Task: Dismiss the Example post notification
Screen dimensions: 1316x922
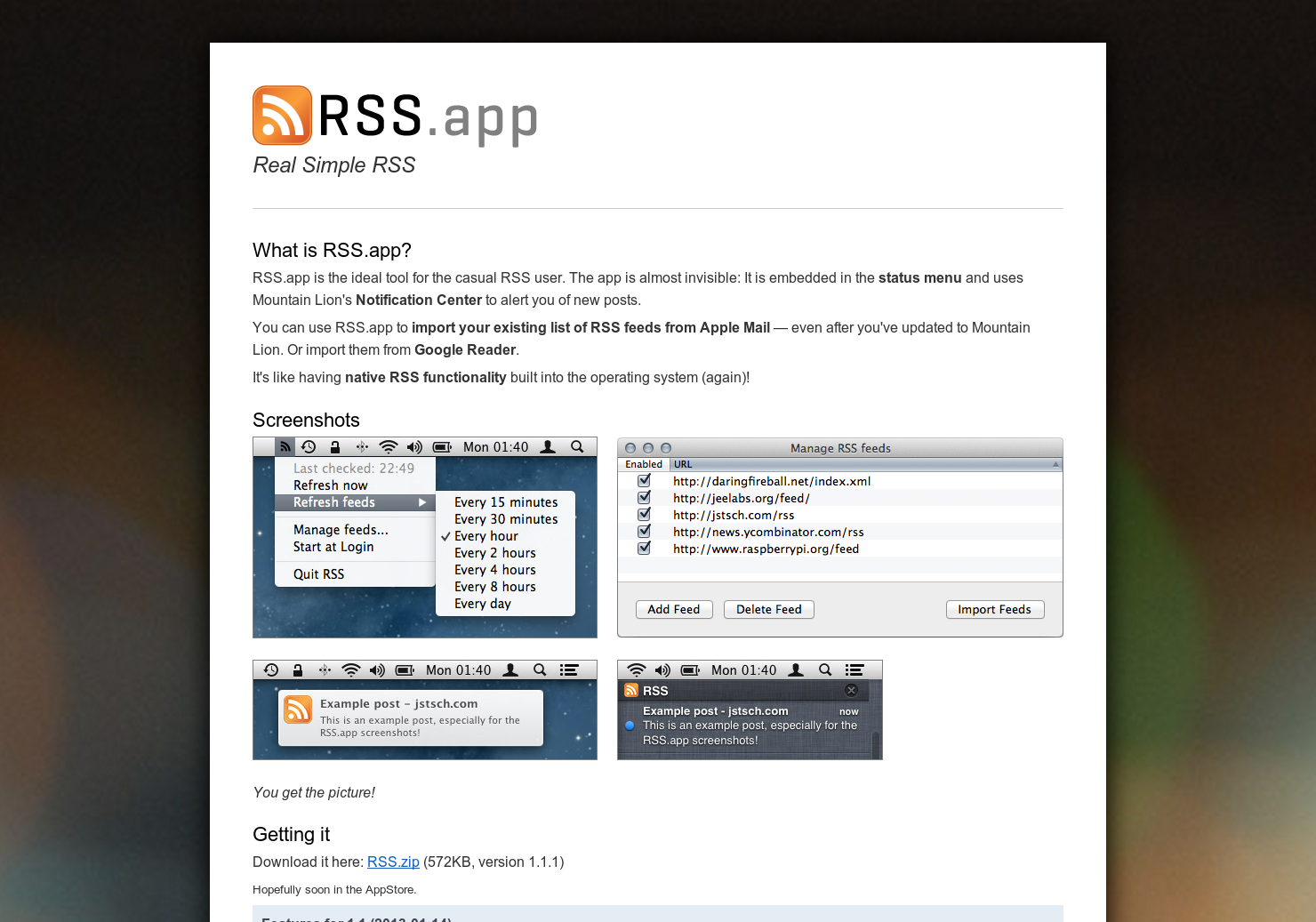Action: [x=851, y=690]
